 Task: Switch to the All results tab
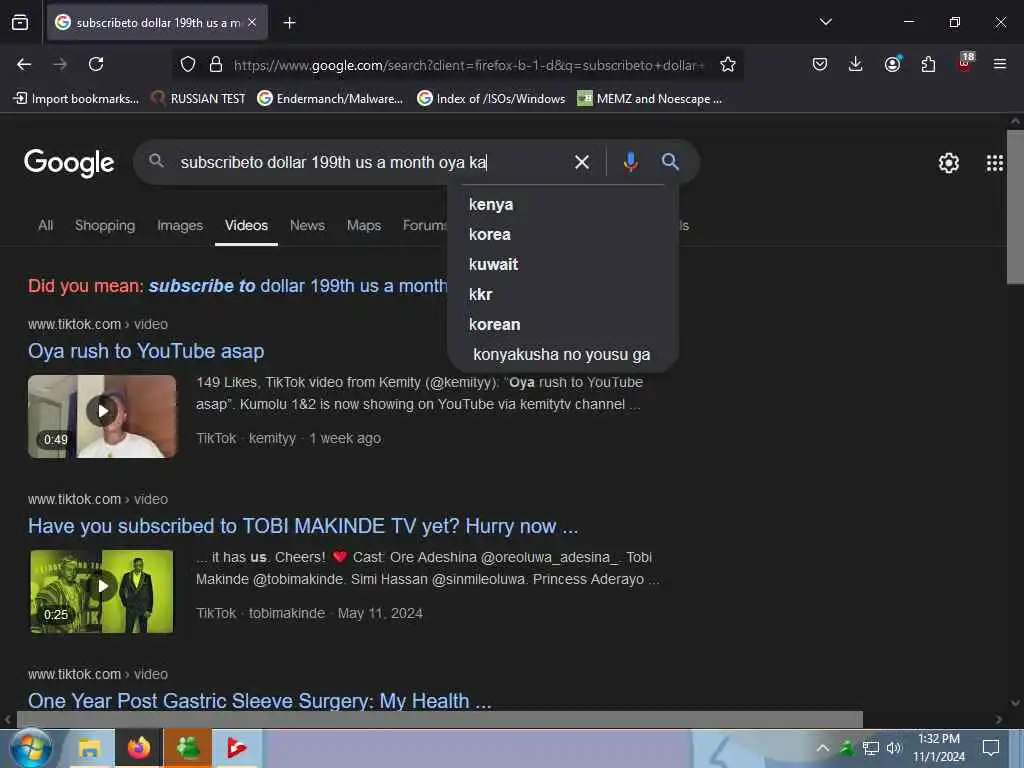coord(46,225)
